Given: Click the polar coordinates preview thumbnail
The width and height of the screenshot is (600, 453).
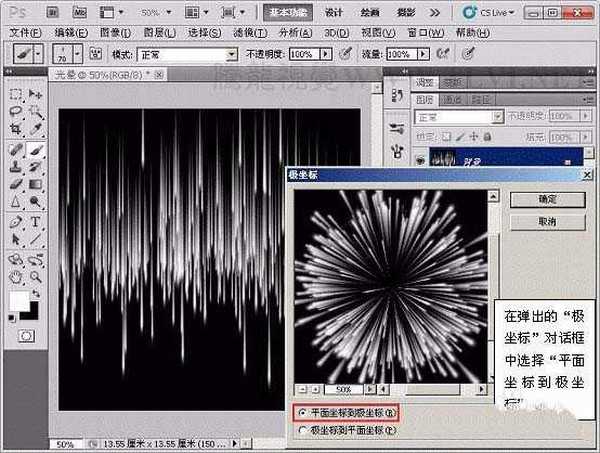Looking at the screenshot, I should (x=390, y=285).
